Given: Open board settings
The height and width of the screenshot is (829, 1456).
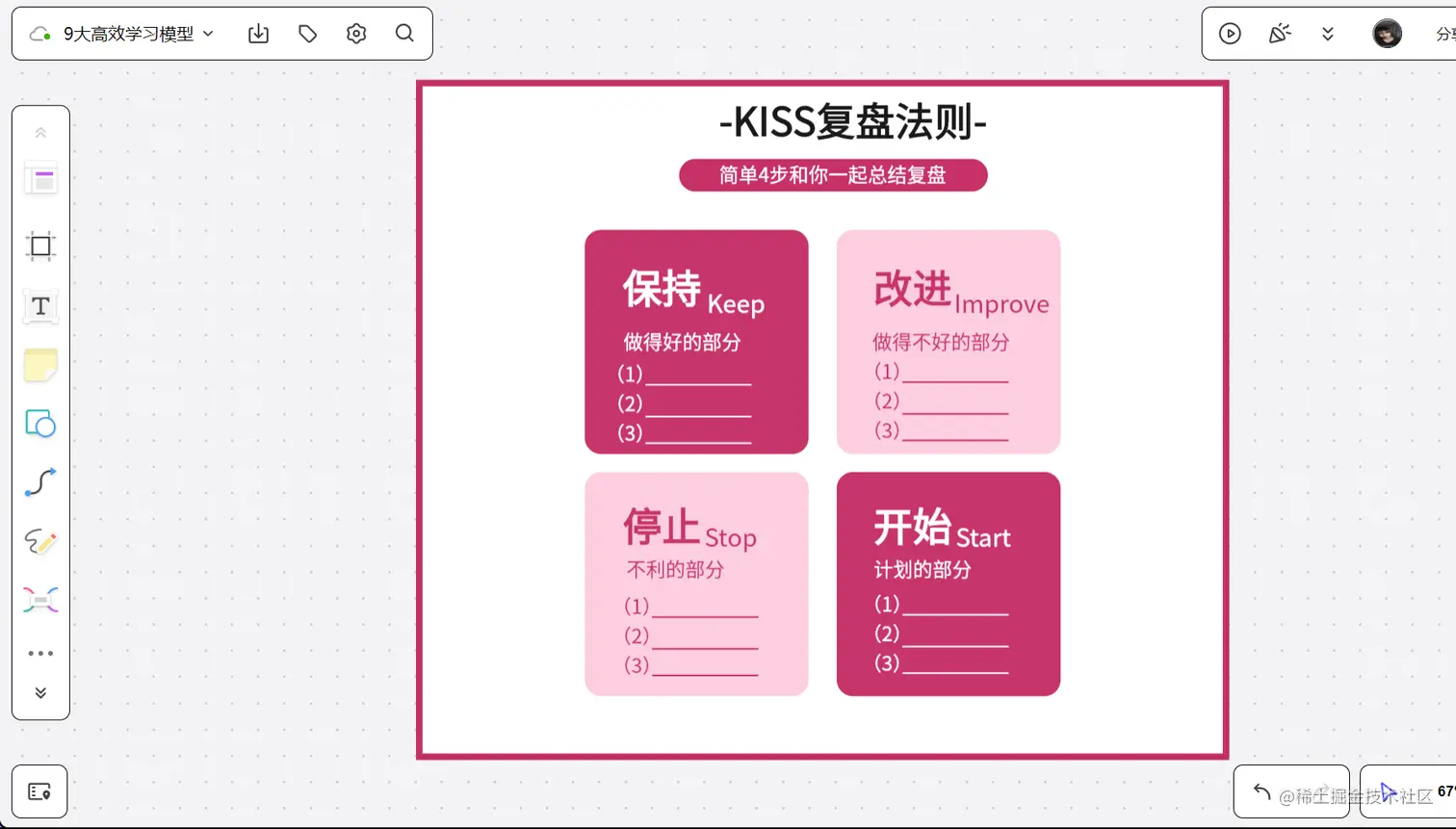Looking at the screenshot, I should [x=355, y=33].
